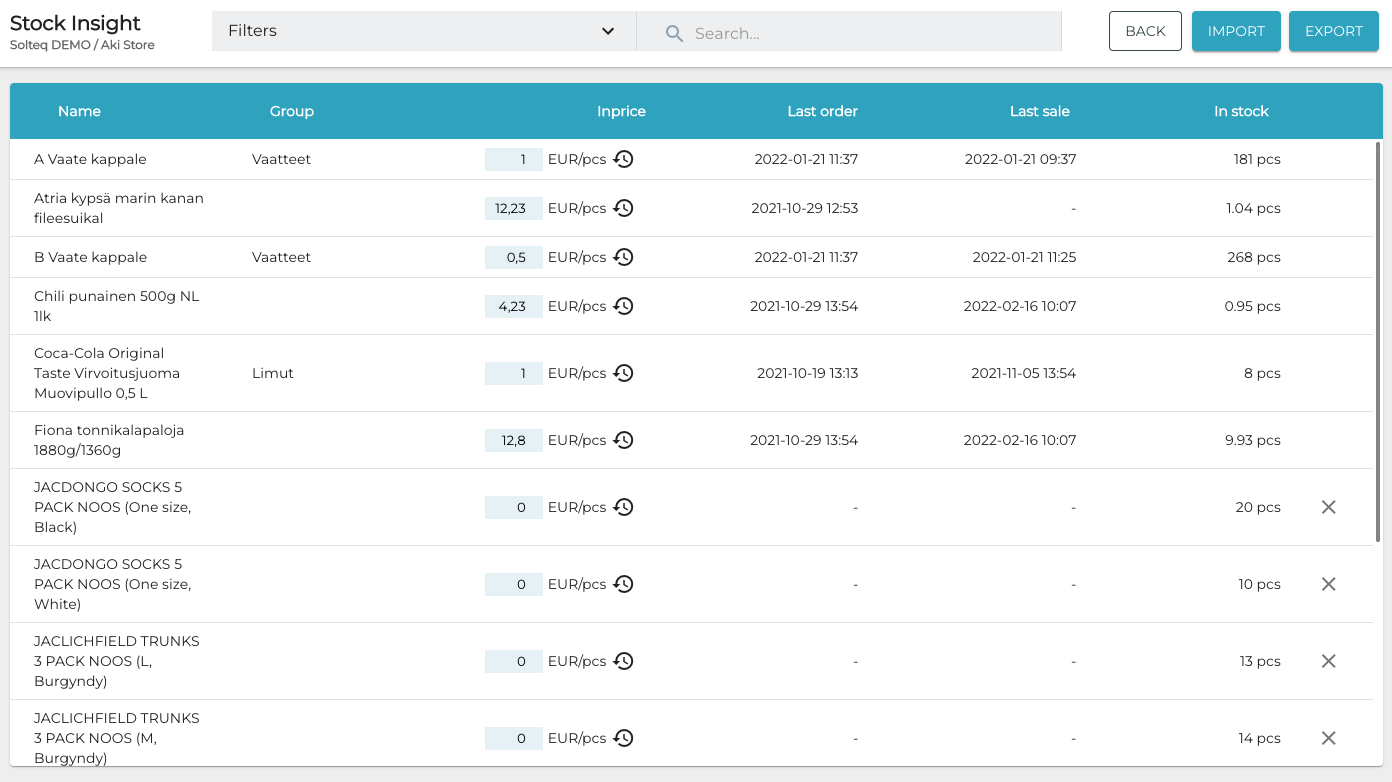Open price history for JACDONGO SOCKS Black
The width and height of the screenshot is (1392, 782).
coord(623,507)
